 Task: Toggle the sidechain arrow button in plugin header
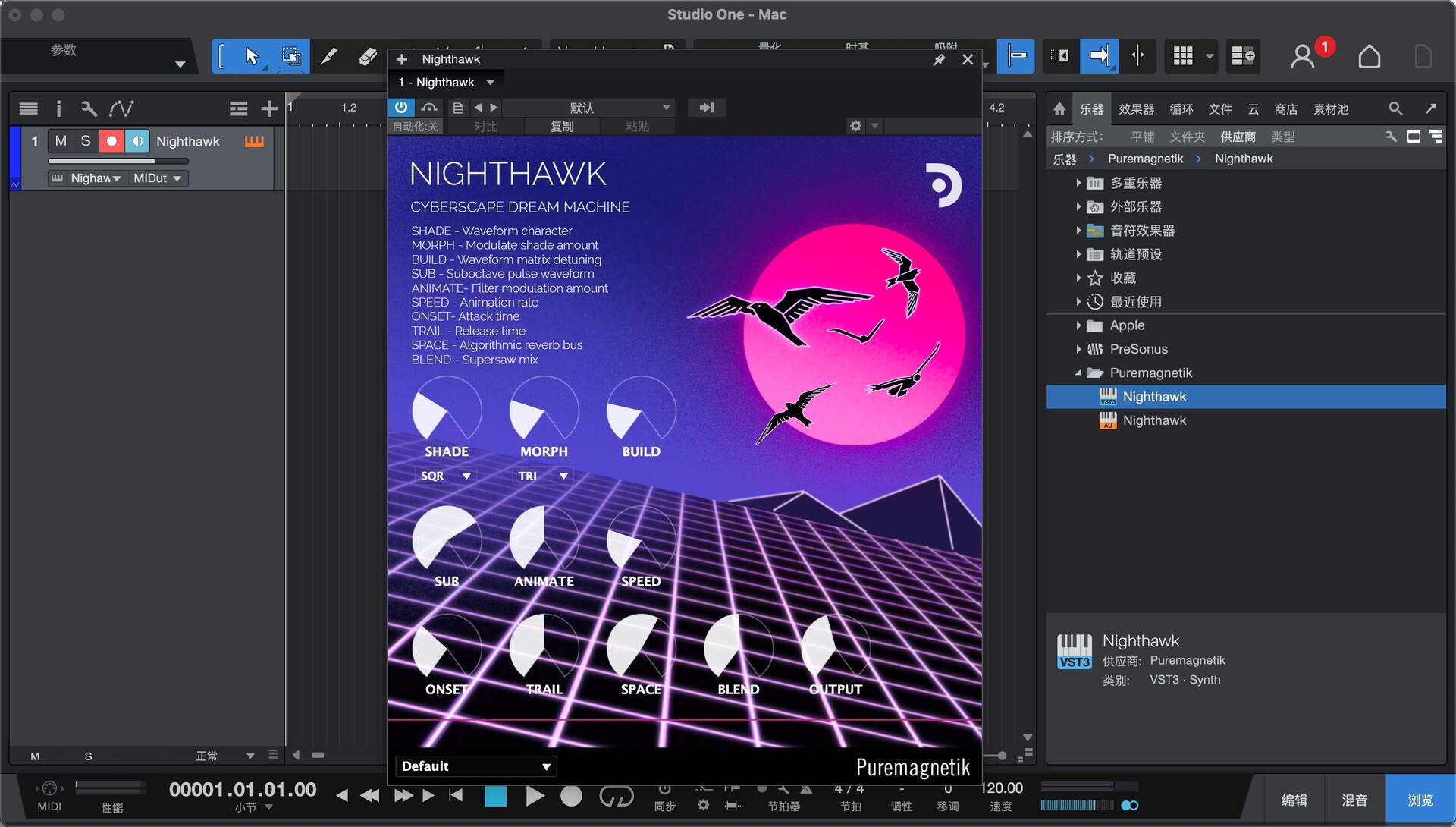coord(707,108)
